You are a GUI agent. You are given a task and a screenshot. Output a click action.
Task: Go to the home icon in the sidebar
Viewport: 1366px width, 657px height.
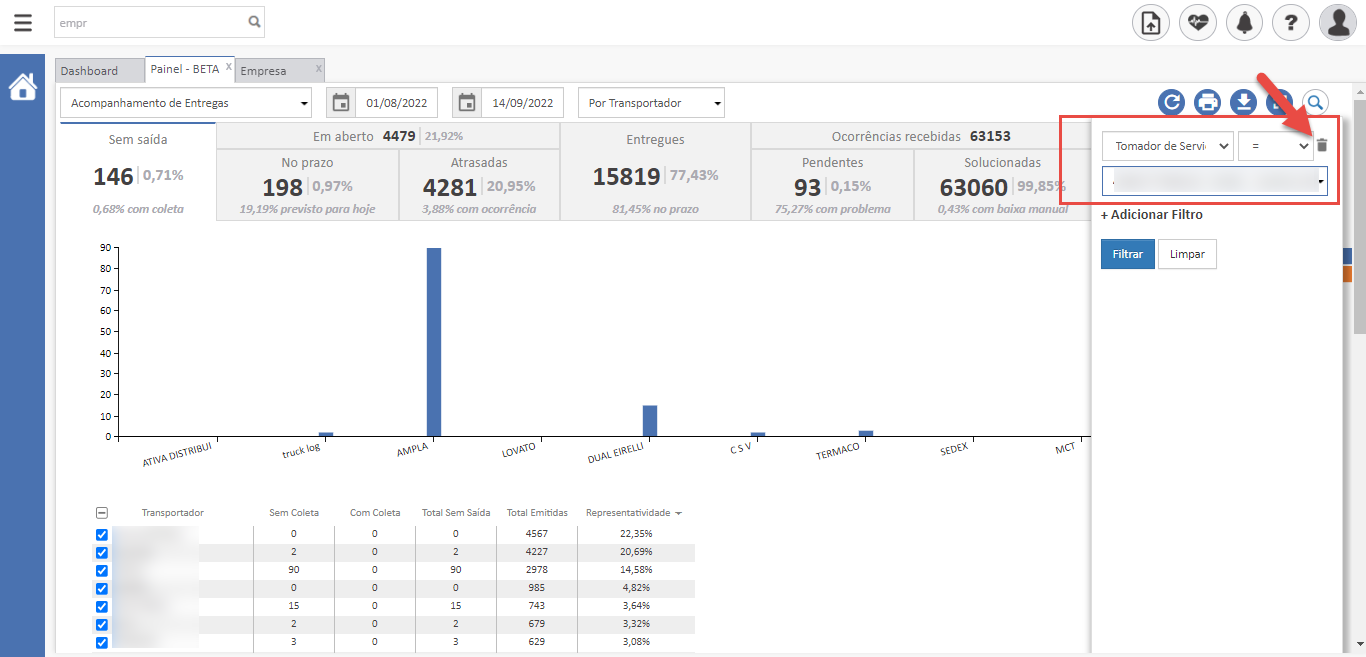coord(22,87)
